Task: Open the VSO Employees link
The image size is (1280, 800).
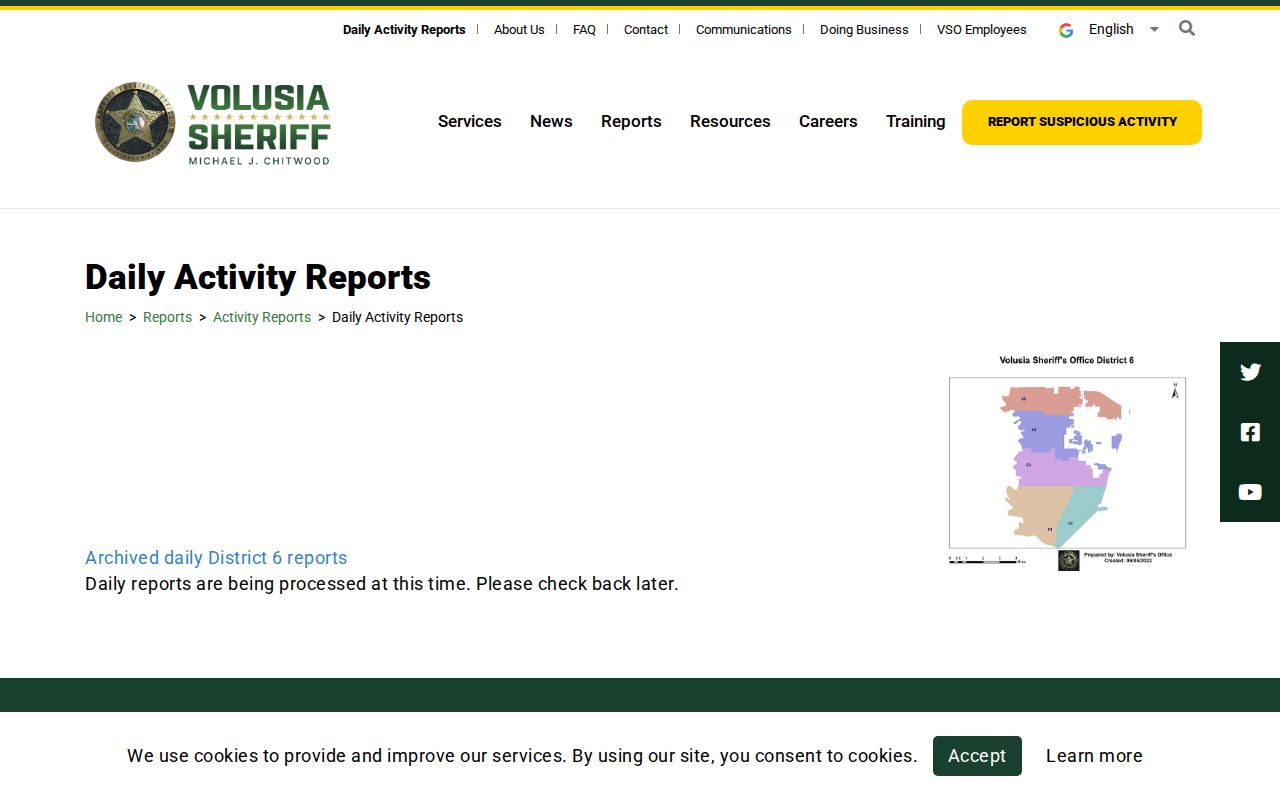Action: click(x=982, y=30)
